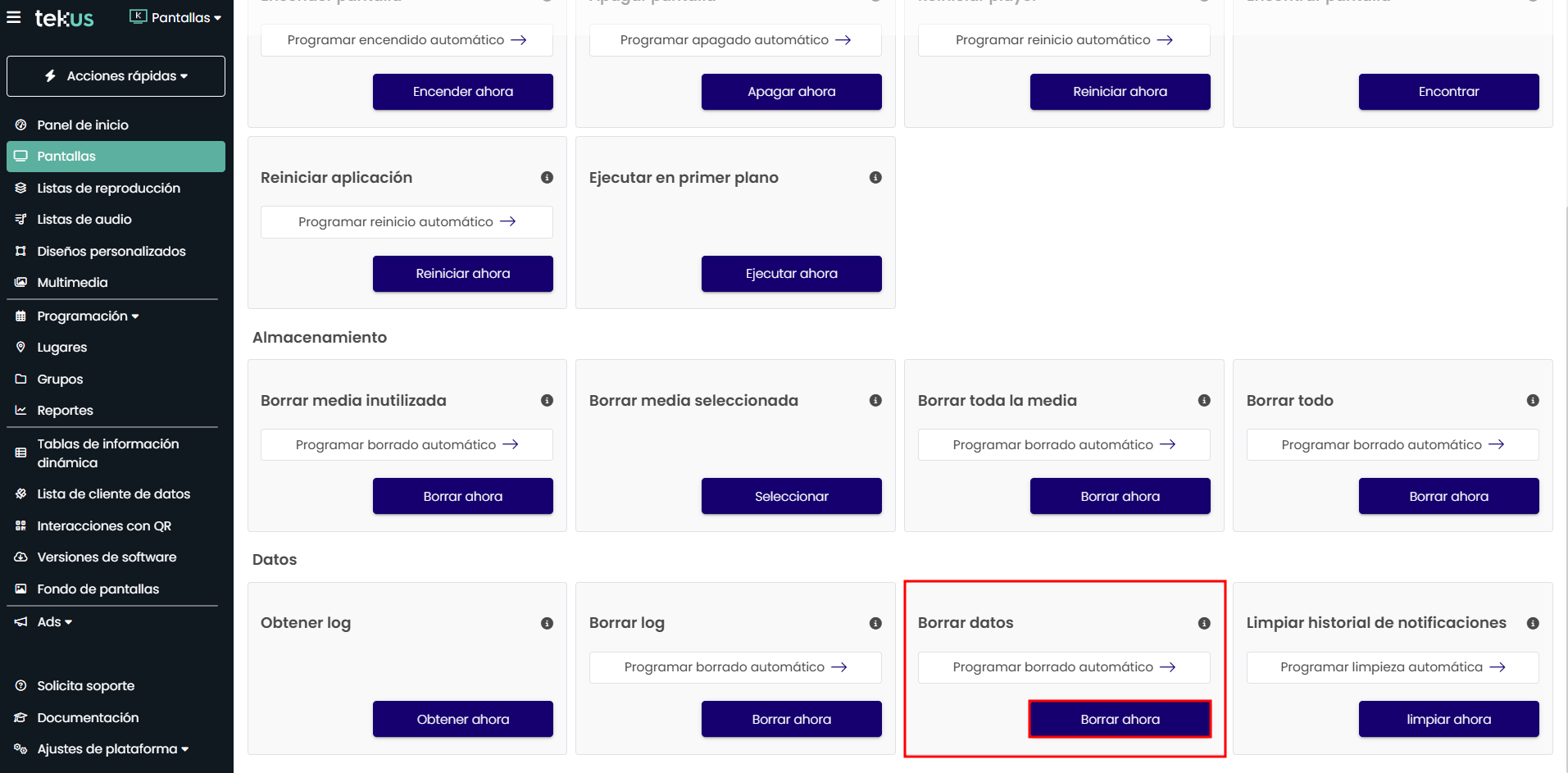Image resolution: width=1568 pixels, height=773 pixels.
Task: Click the info icon on Borrar todo
Action: [1533, 401]
